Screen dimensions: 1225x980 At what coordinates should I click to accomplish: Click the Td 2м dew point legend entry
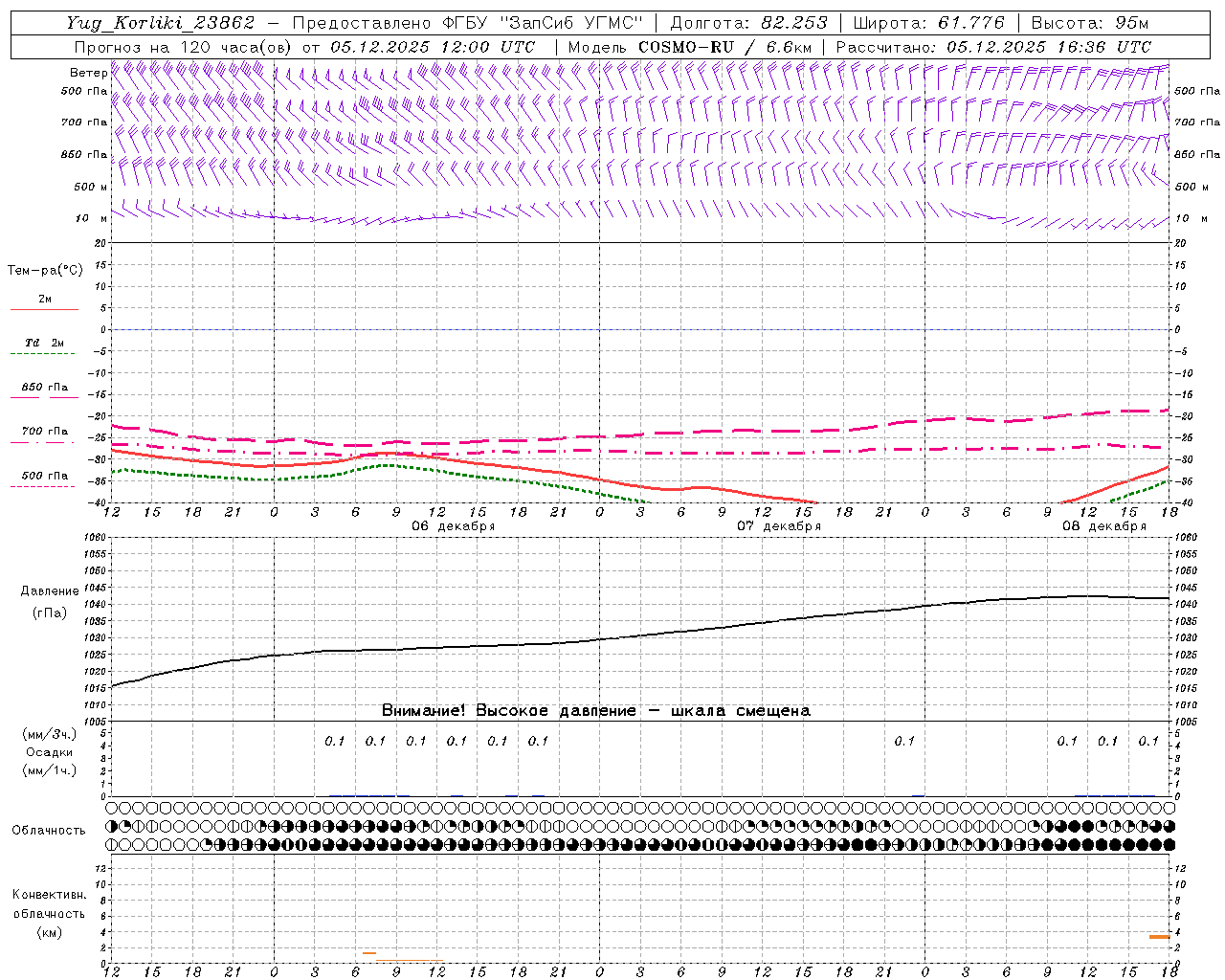[x=44, y=343]
